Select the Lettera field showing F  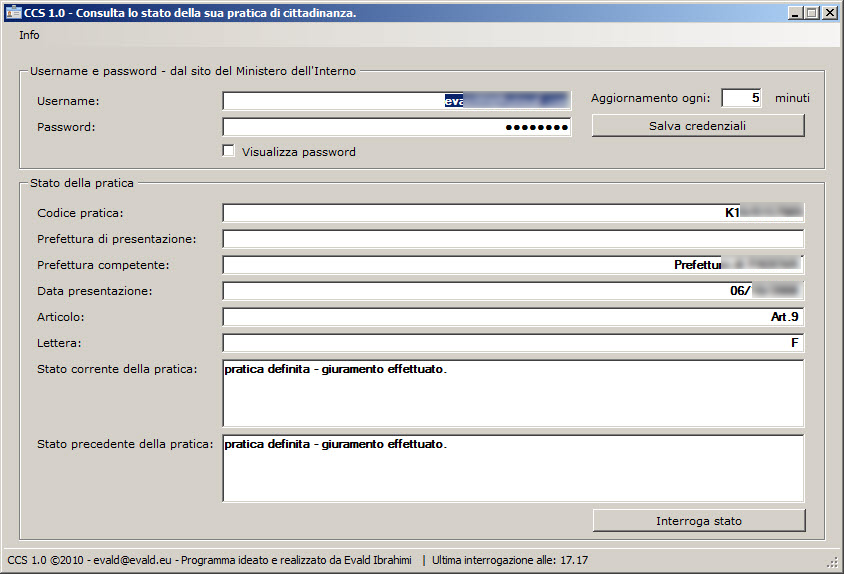pyautogui.click(x=512, y=343)
